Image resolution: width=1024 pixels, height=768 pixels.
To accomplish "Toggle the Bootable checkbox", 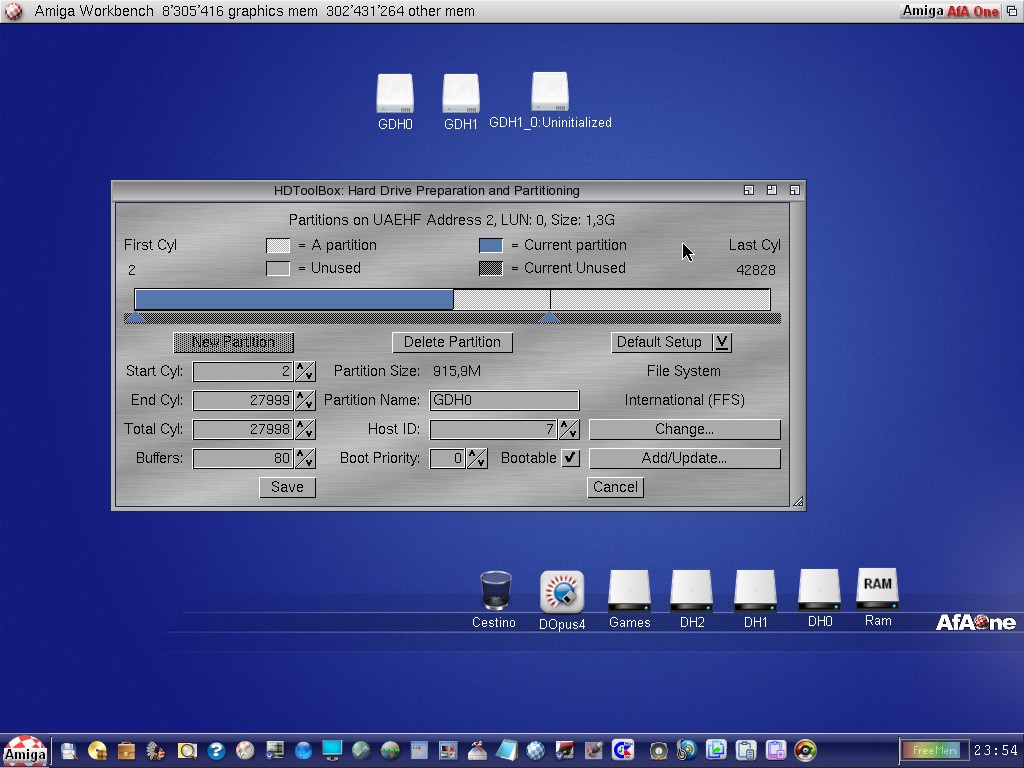I will (x=570, y=458).
